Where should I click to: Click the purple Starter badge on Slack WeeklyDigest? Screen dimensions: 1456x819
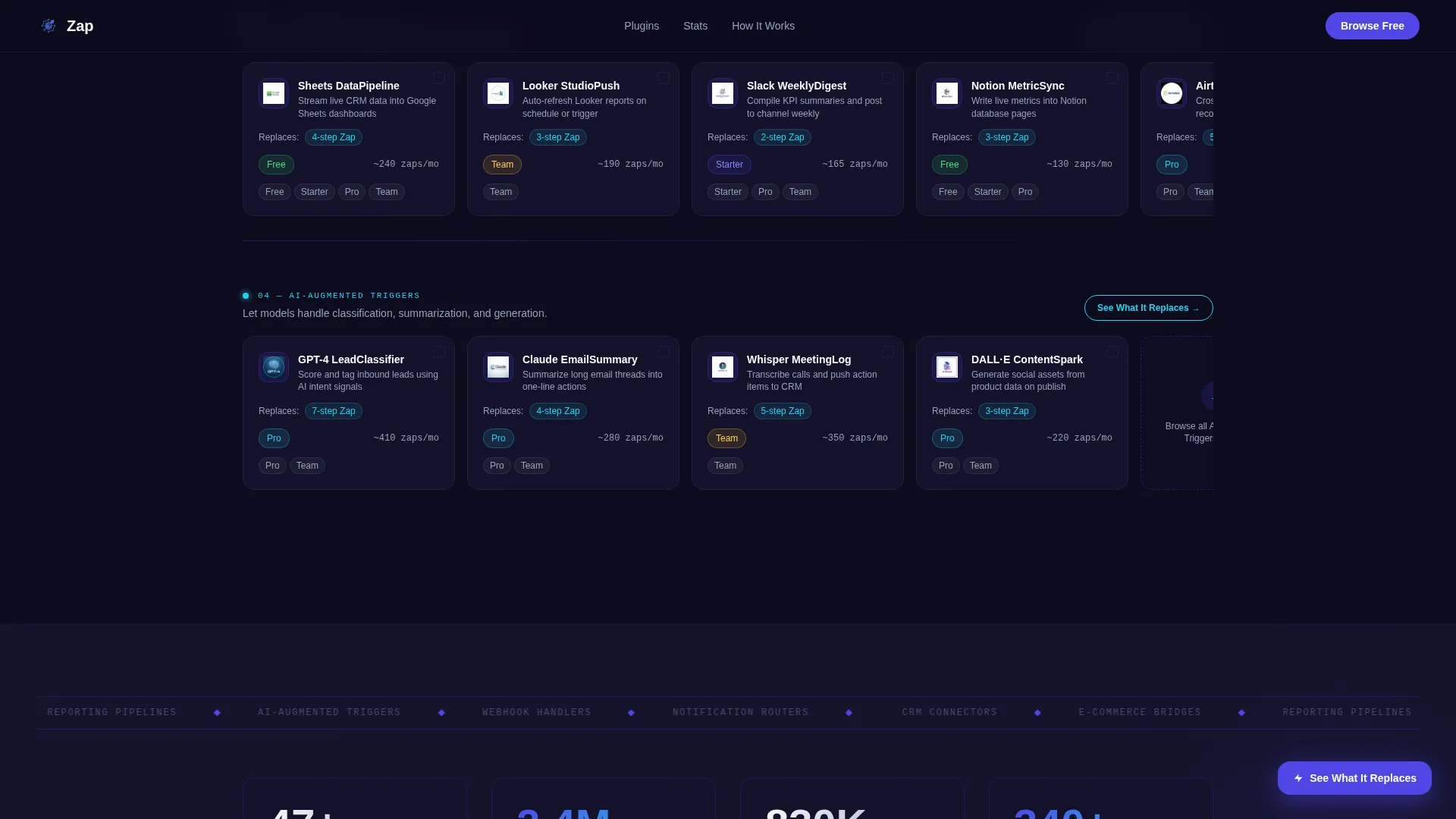(x=730, y=165)
